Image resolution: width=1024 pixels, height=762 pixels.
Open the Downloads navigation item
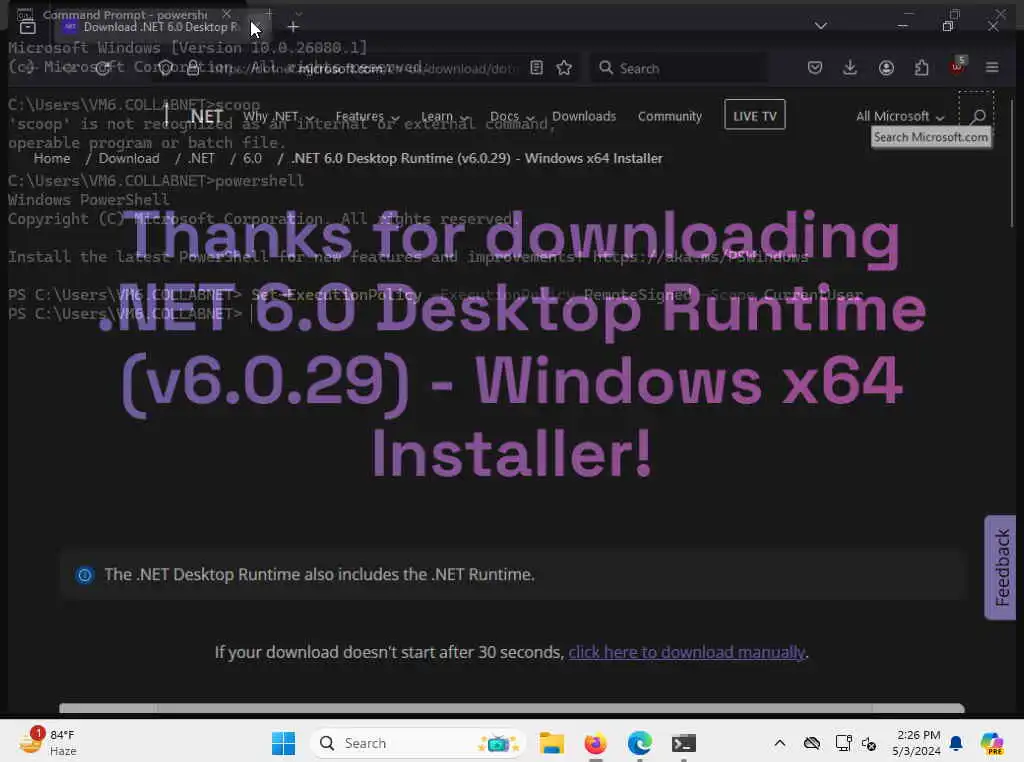pos(584,116)
